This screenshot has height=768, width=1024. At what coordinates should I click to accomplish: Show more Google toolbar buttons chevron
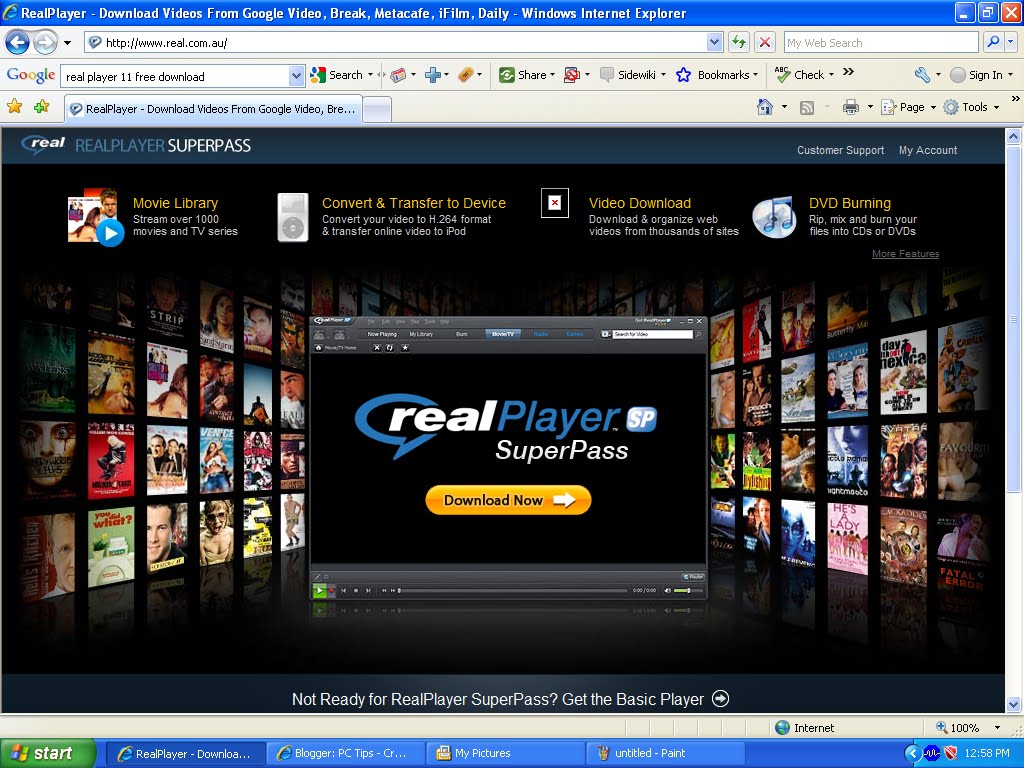[848, 72]
